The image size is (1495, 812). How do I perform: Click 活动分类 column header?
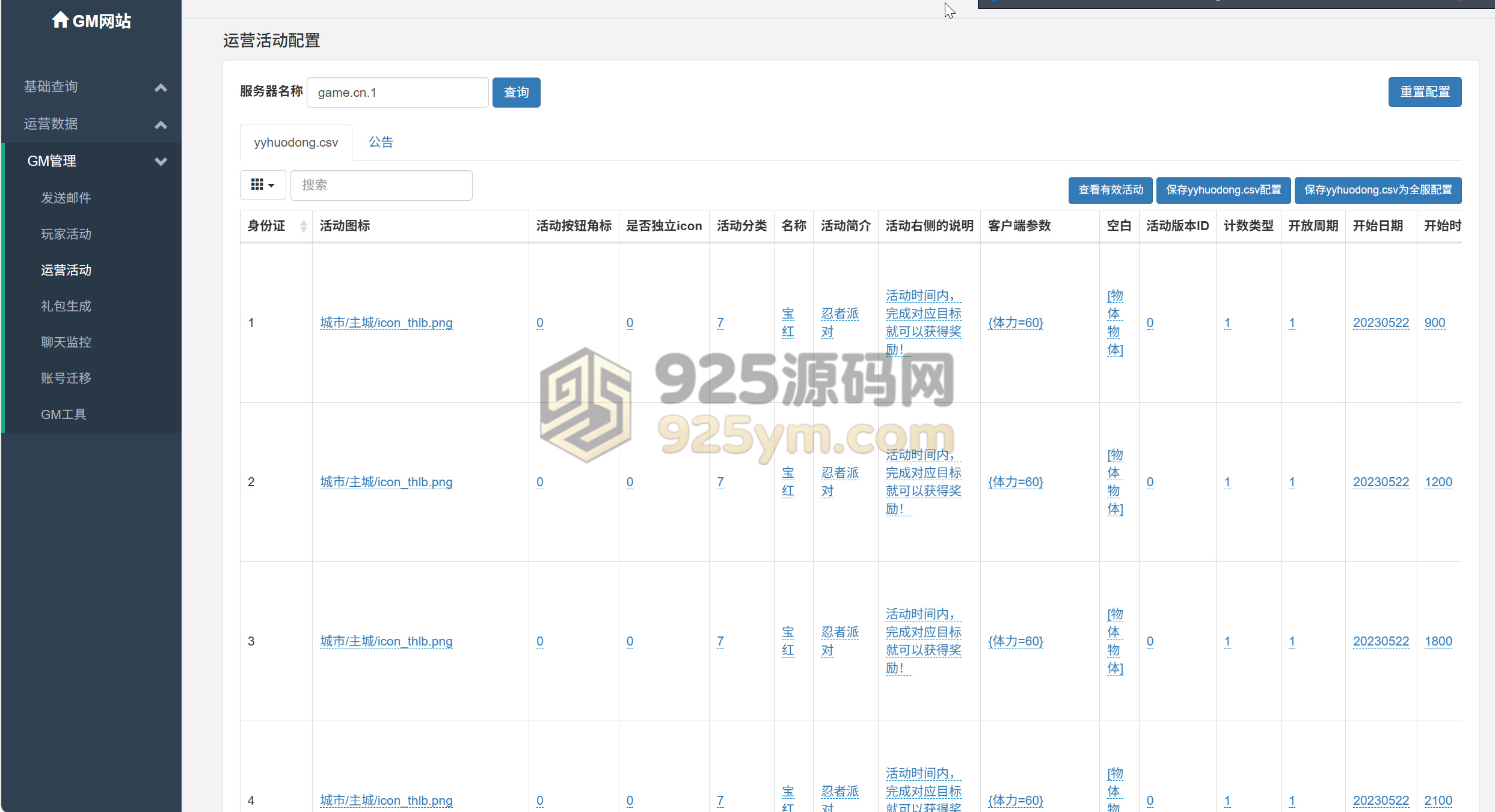pyautogui.click(x=741, y=226)
